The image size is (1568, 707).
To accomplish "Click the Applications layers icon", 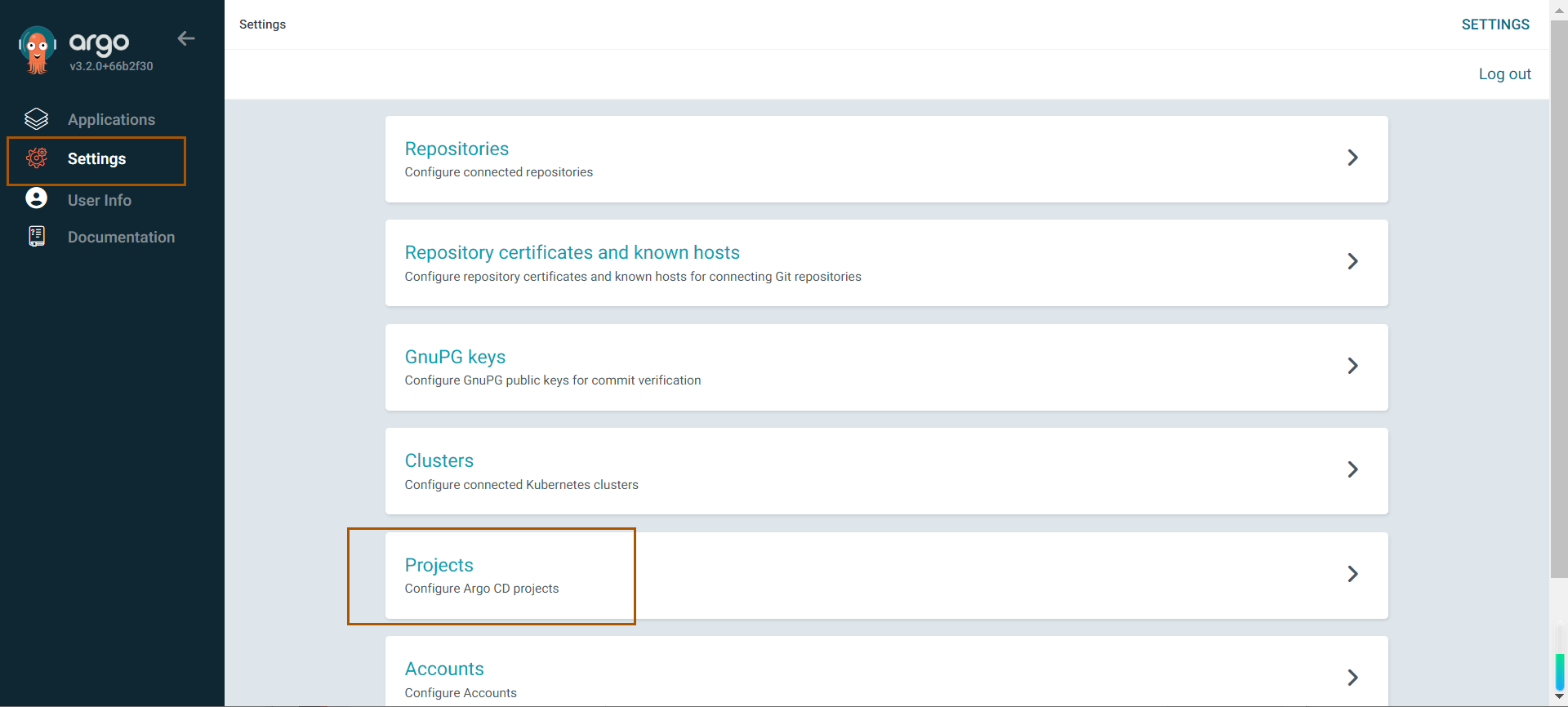I will click(x=37, y=119).
